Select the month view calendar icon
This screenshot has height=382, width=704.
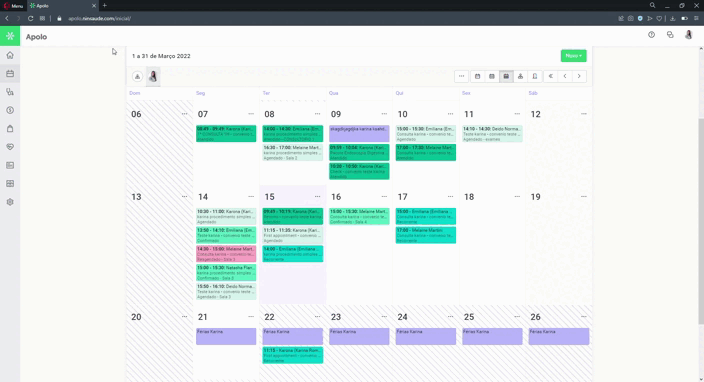[506, 76]
